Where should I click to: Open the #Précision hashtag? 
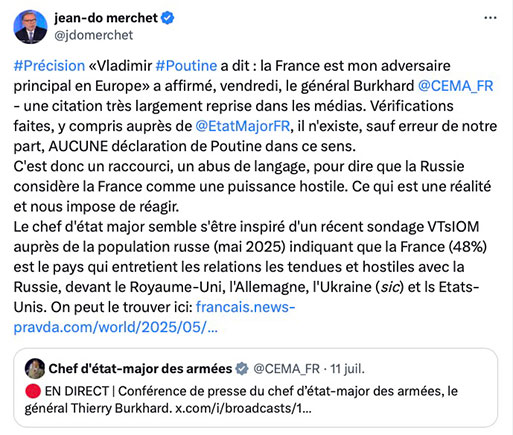[x=49, y=66]
